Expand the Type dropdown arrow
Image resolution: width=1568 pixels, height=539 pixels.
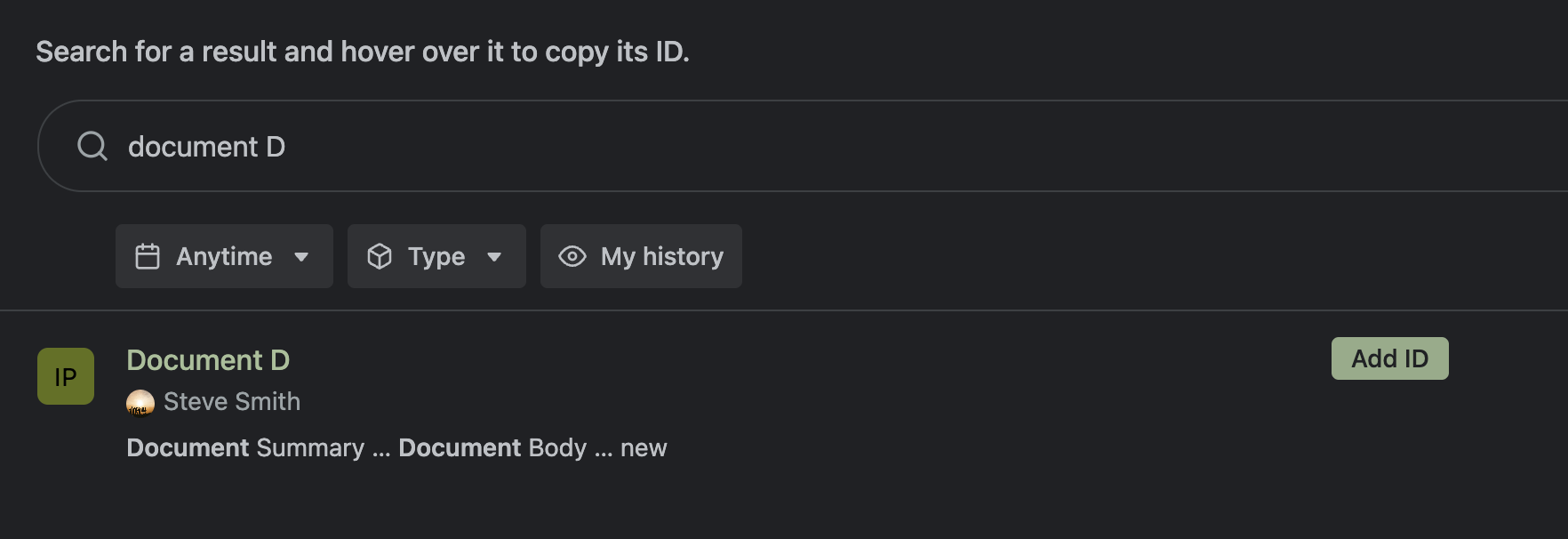click(494, 257)
